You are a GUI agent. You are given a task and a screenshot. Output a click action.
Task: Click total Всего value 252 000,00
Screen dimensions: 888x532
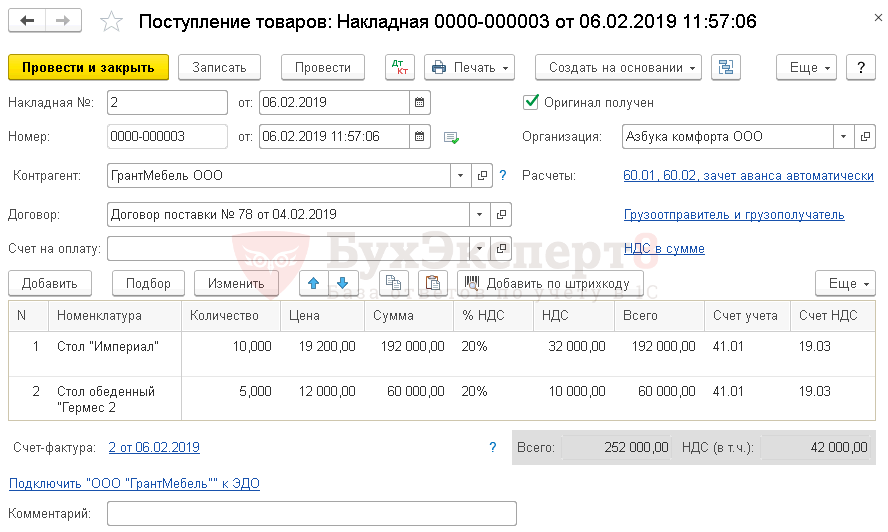[616, 448]
